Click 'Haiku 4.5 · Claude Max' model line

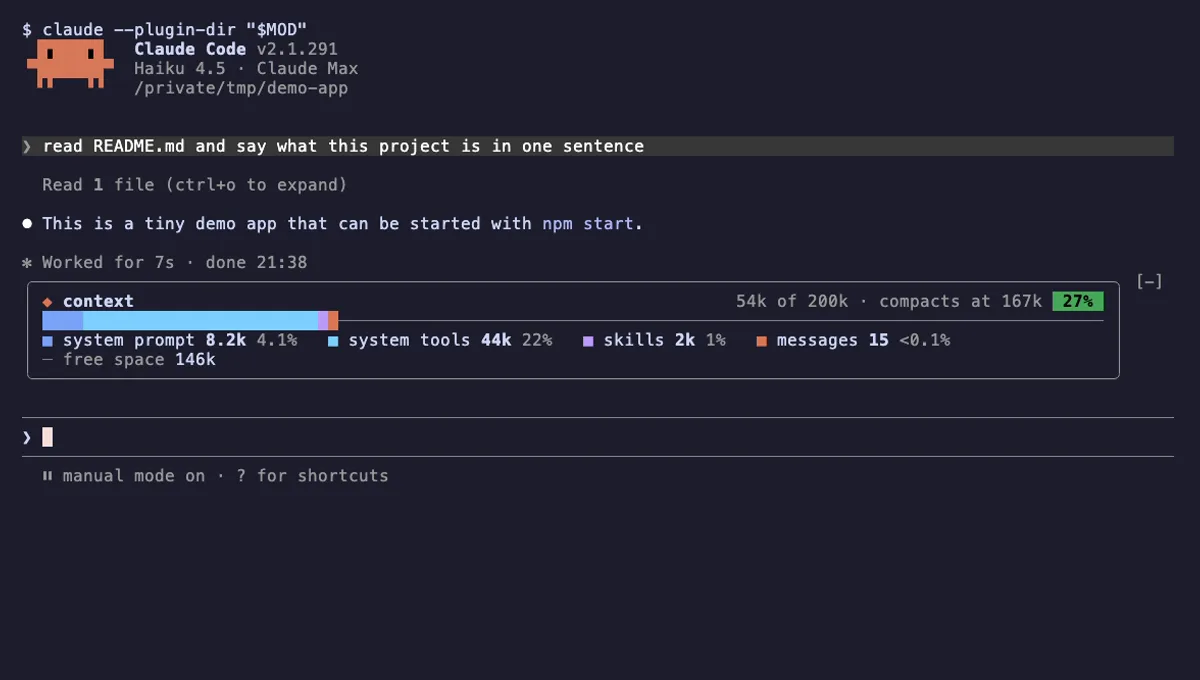coord(246,69)
